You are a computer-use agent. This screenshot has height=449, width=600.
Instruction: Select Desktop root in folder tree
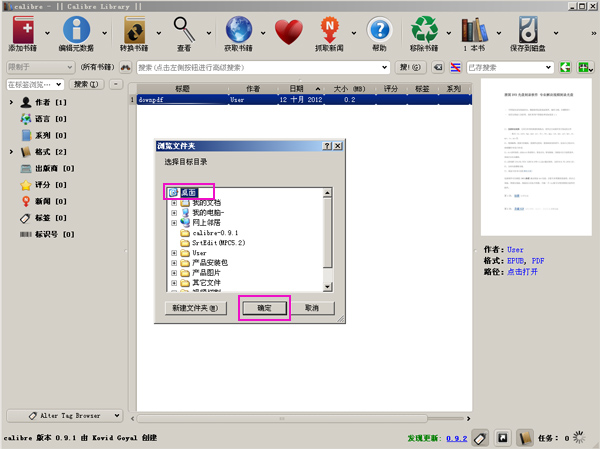click(x=189, y=192)
